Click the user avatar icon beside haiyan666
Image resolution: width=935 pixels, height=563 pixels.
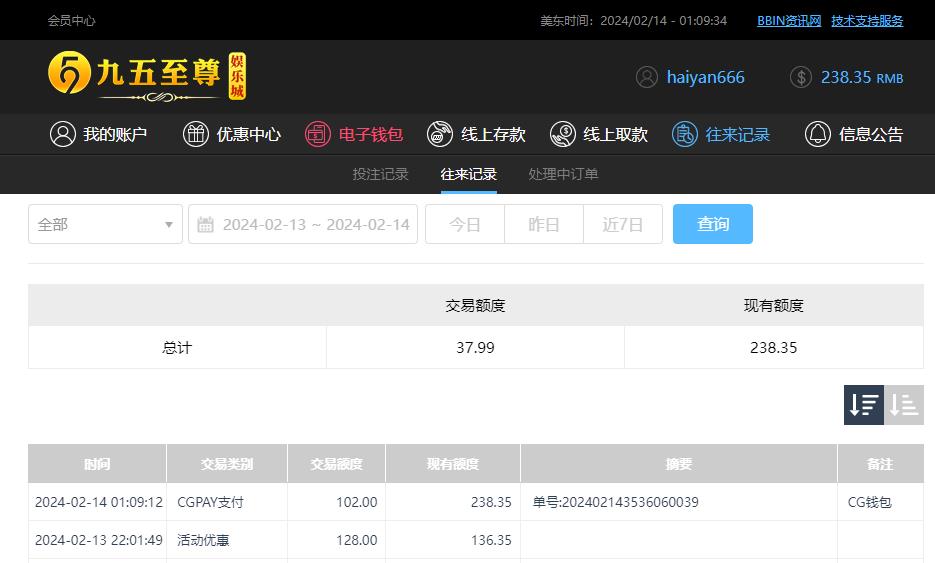tap(646, 77)
